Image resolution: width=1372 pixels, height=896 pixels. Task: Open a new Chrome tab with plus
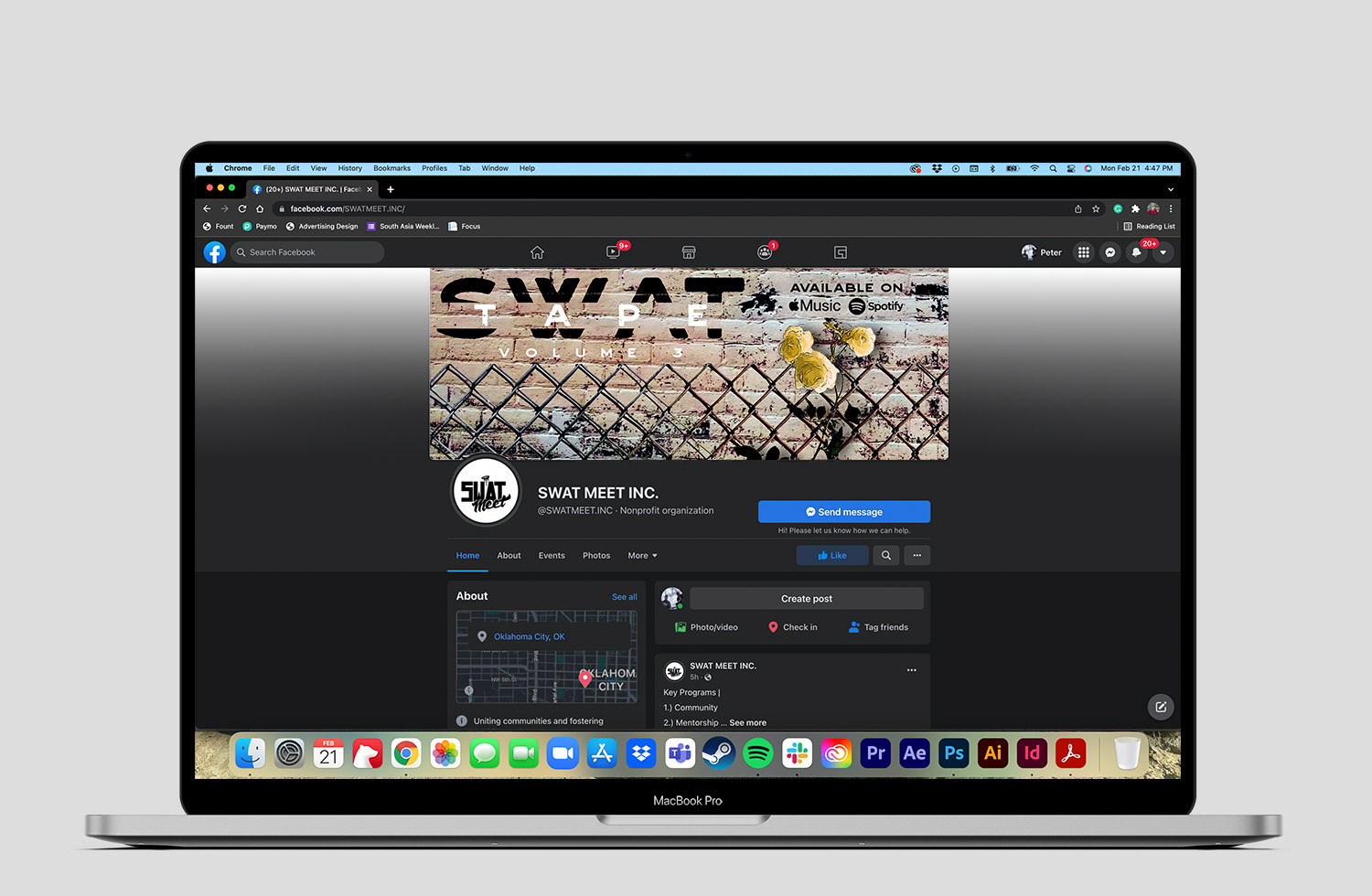coord(391,189)
